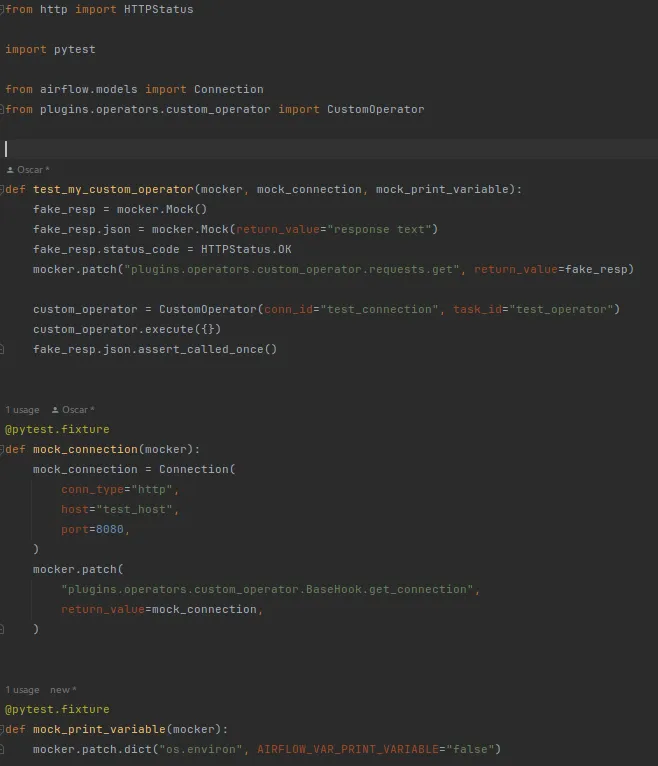Open the Oscar author hint above mock_connection
This screenshot has width=658, height=766.
click(73, 410)
